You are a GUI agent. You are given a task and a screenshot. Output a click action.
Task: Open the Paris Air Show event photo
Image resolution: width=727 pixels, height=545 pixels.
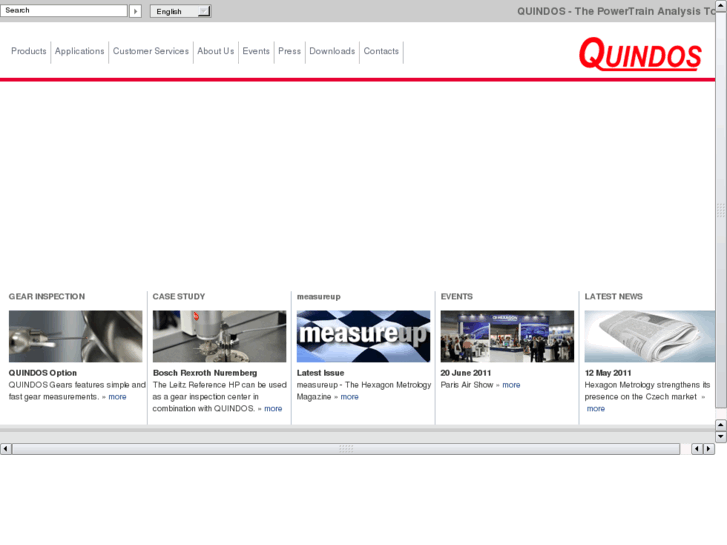[507, 336]
